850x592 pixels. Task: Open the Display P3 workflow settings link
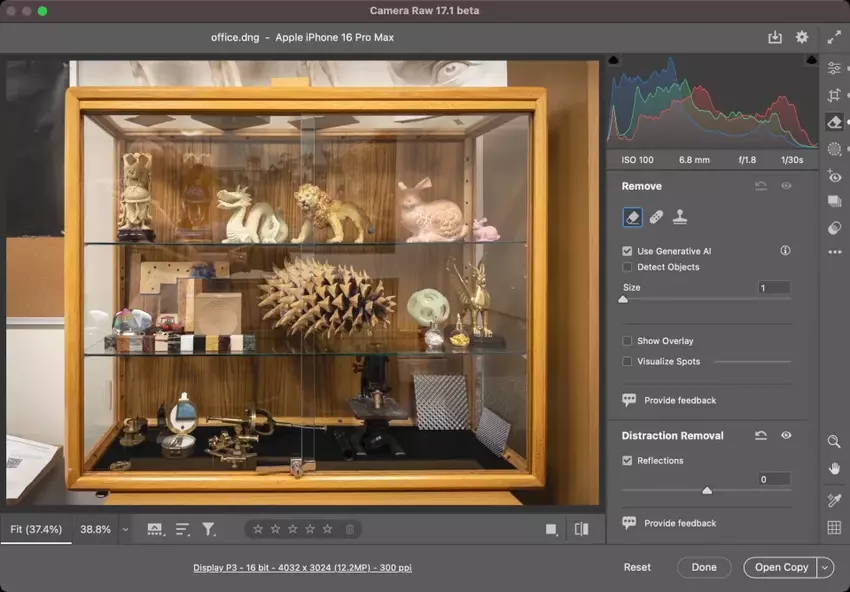[302, 567]
